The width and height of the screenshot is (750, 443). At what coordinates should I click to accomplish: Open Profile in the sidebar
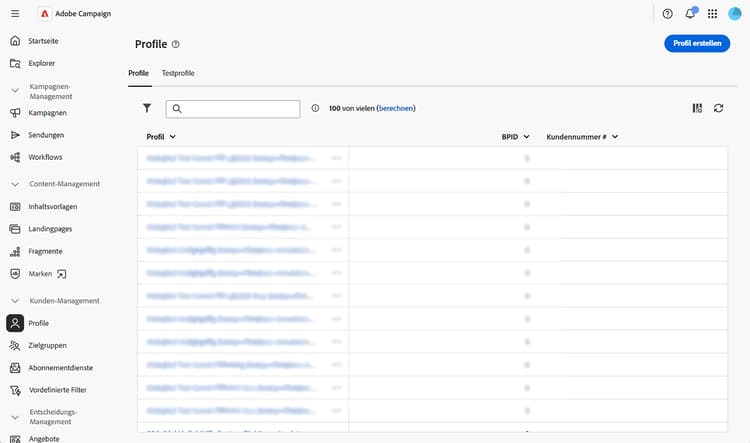38,323
